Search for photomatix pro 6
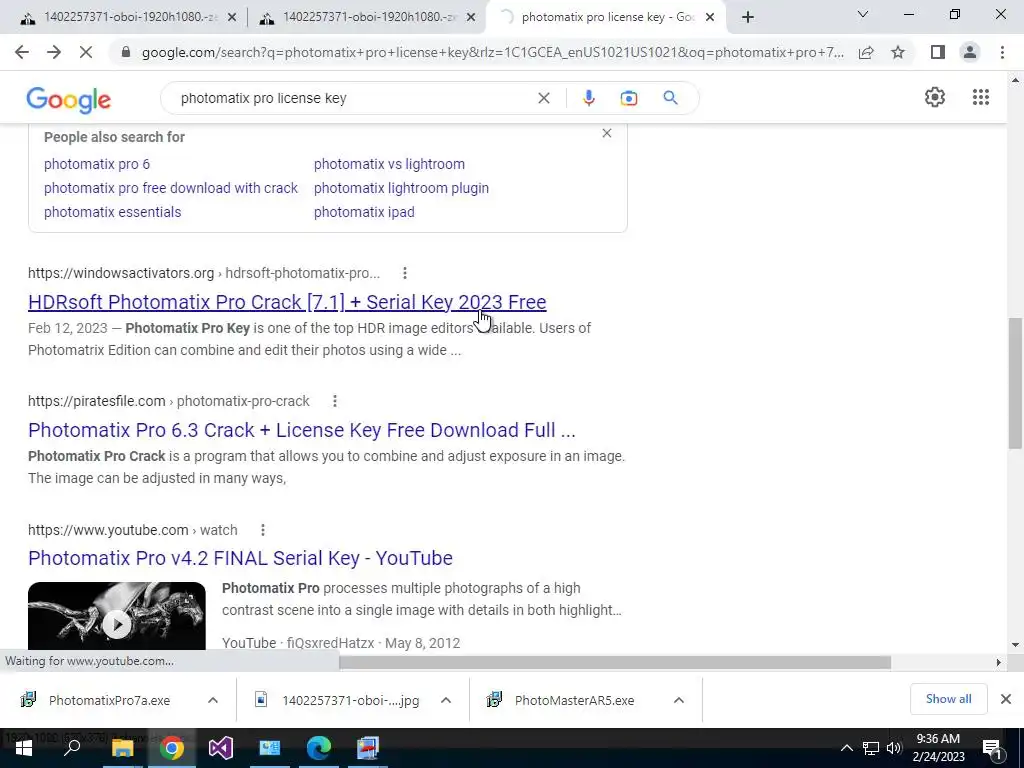 click(97, 164)
